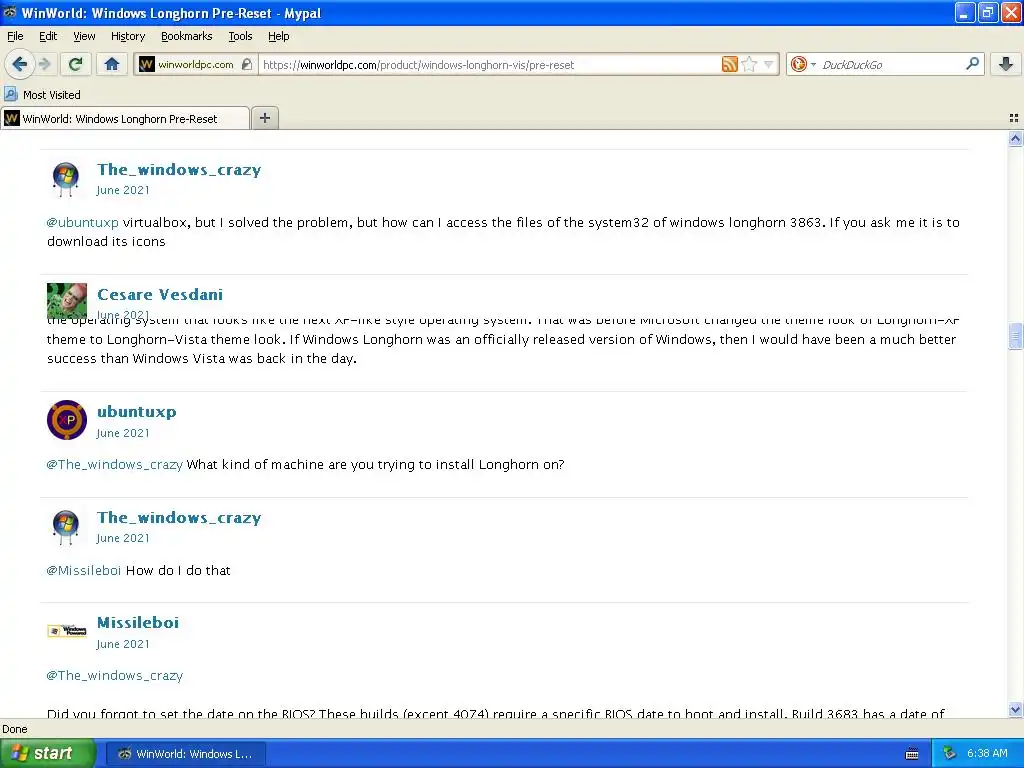This screenshot has width=1024, height=768.
Task: Reload the current page
Action: [76, 64]
